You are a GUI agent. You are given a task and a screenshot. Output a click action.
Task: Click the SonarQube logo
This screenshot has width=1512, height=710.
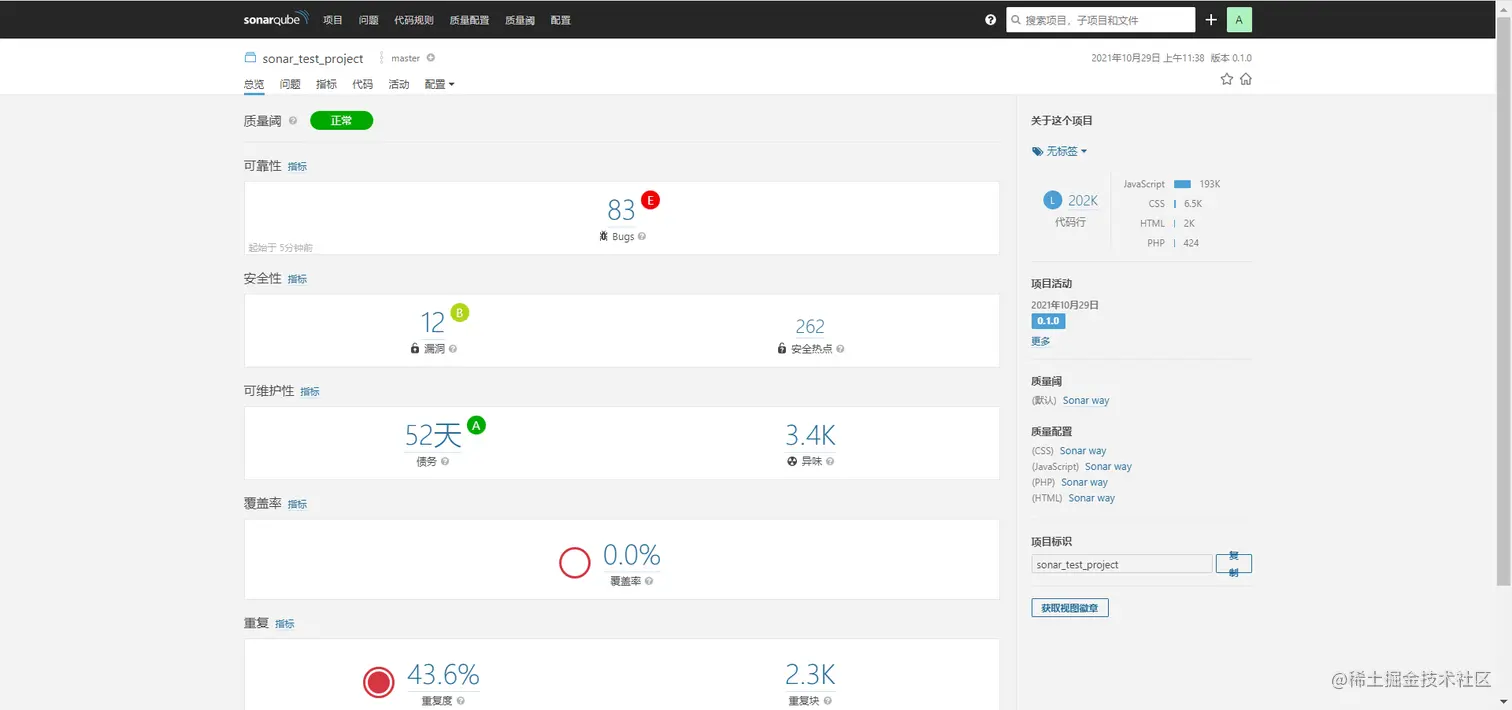[276, 19]
